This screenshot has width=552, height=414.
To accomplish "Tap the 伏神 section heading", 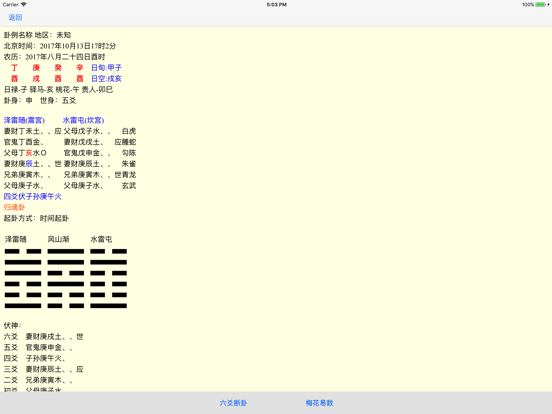I will tap(12, 326).
